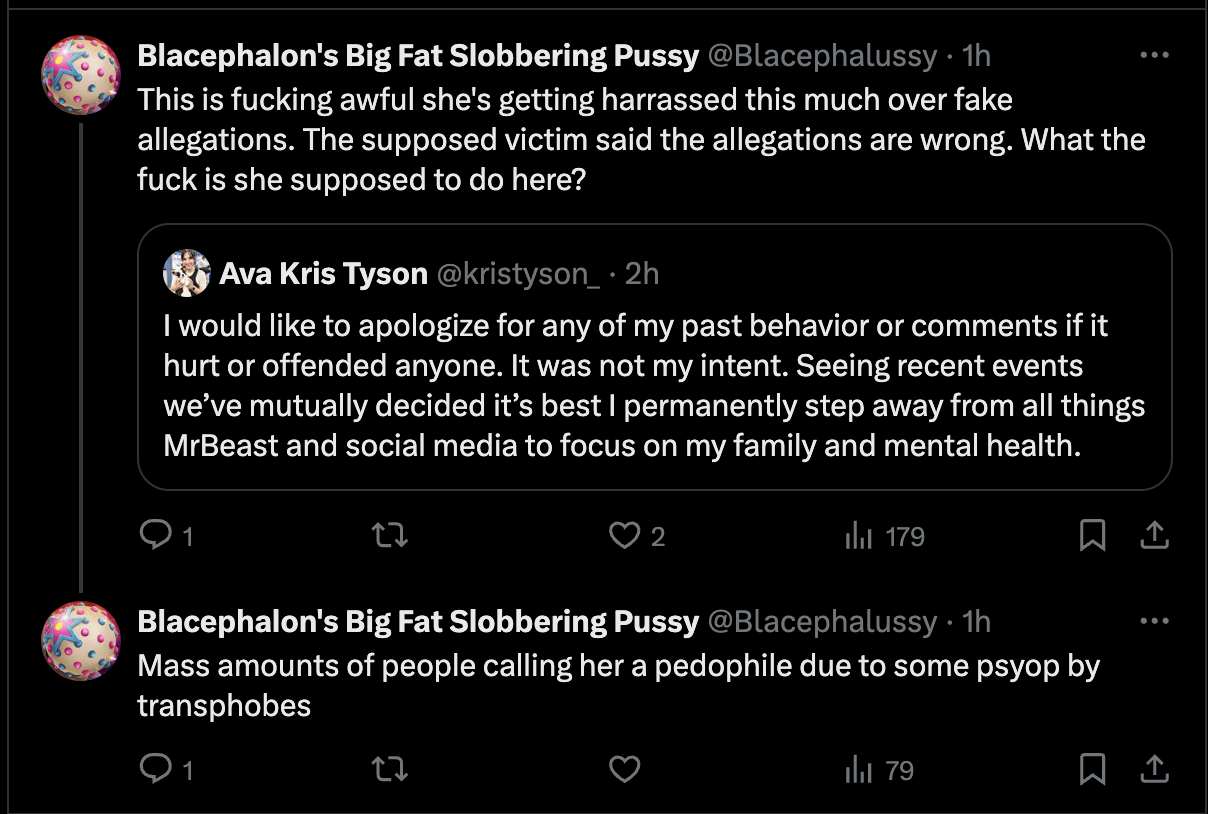Image resolution: width=1208 pixels, height=814 pixels.
Task: Repost the second tweet
Action: 389,770
